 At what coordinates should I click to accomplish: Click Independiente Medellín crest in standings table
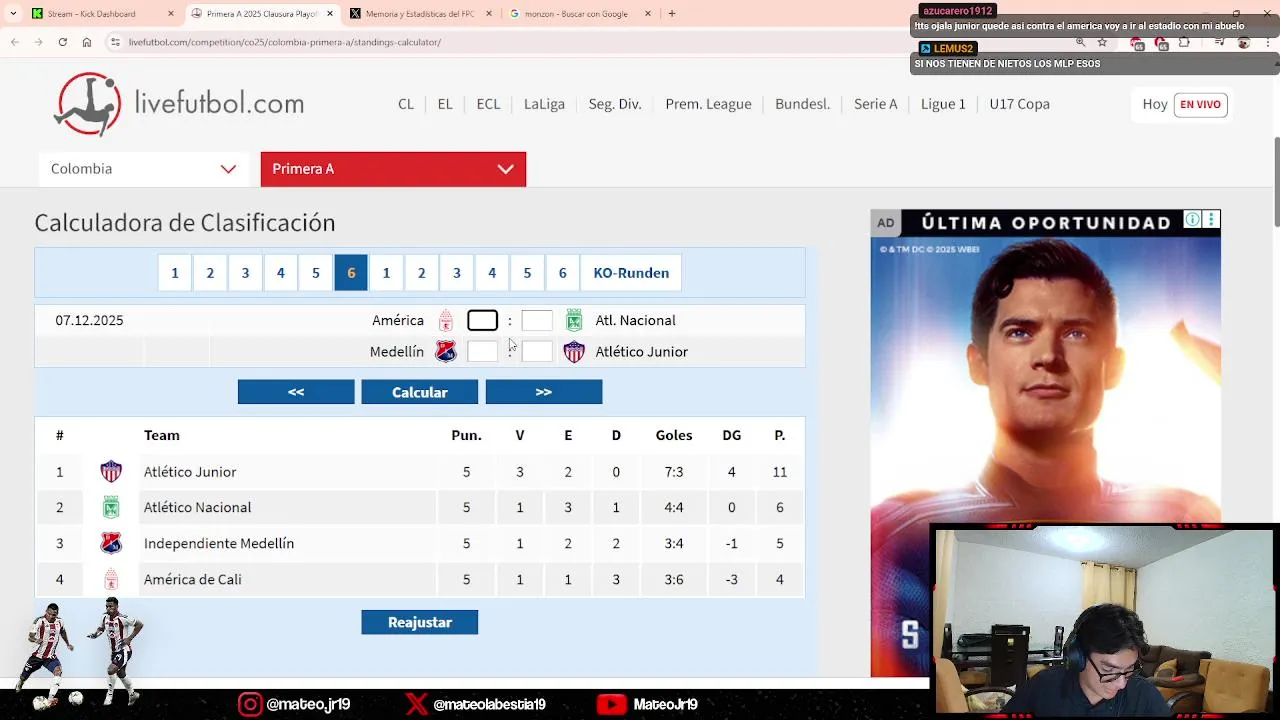(111, 544)
